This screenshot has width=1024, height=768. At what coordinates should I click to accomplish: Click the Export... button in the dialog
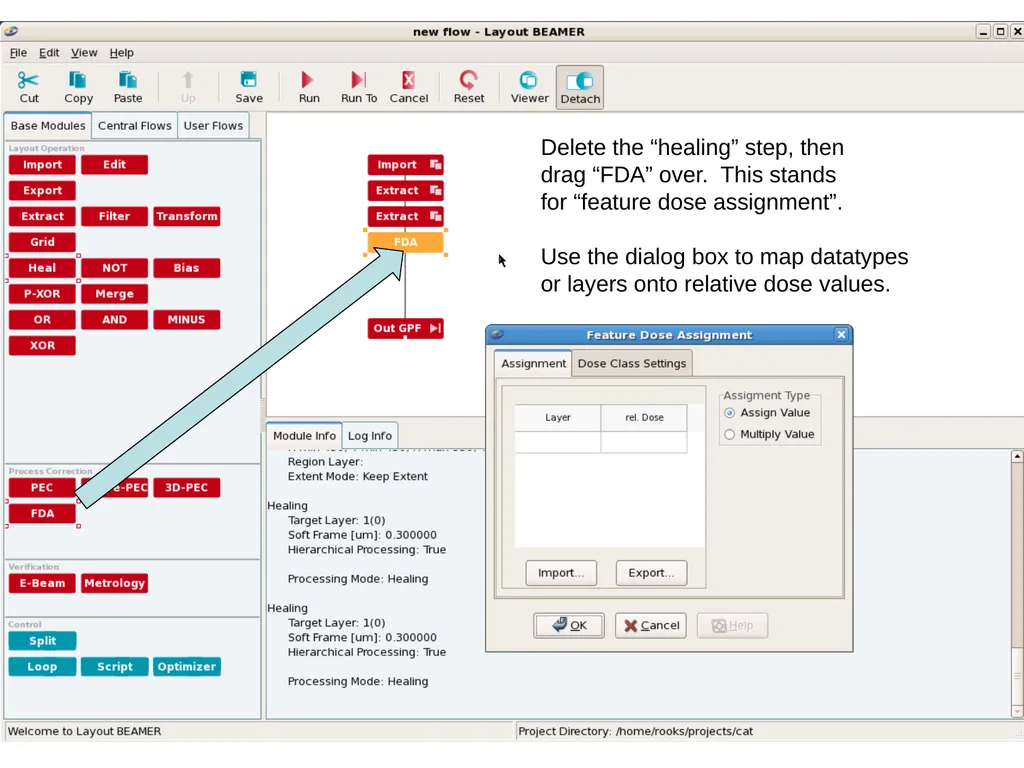(x=651, y=573)
